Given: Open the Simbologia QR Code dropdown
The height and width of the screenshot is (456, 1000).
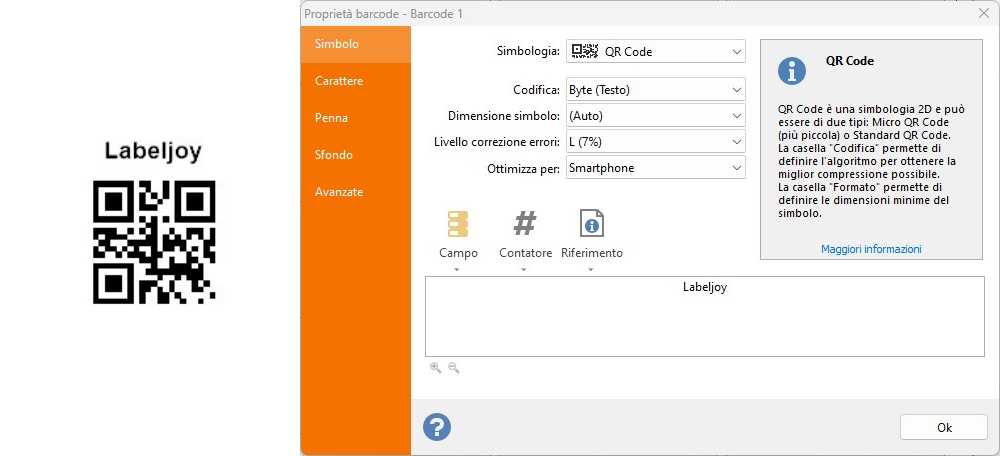Looking at the screenshot, I should tap(656, 52).
